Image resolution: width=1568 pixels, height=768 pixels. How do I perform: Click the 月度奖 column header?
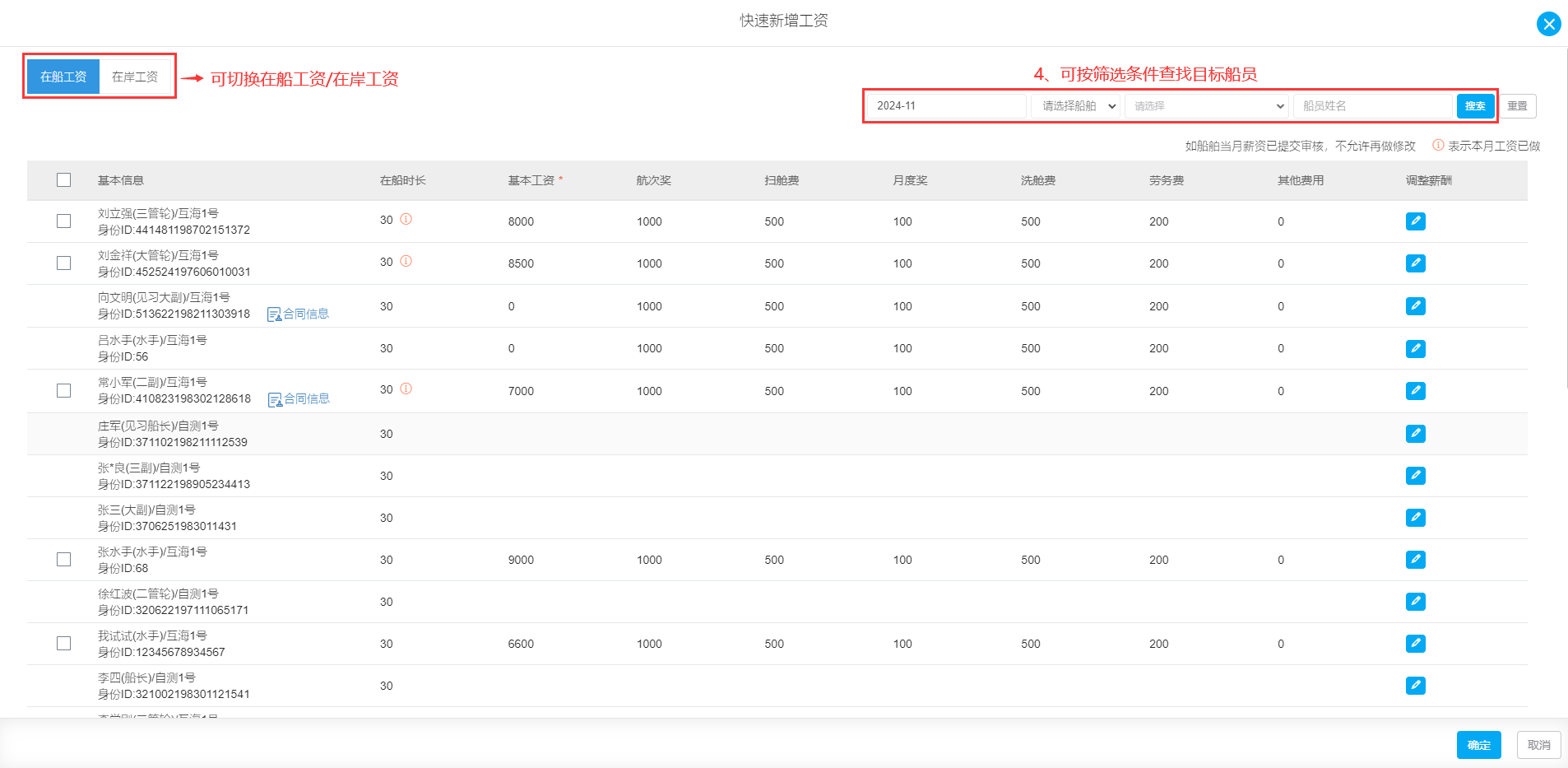point(911,180)
